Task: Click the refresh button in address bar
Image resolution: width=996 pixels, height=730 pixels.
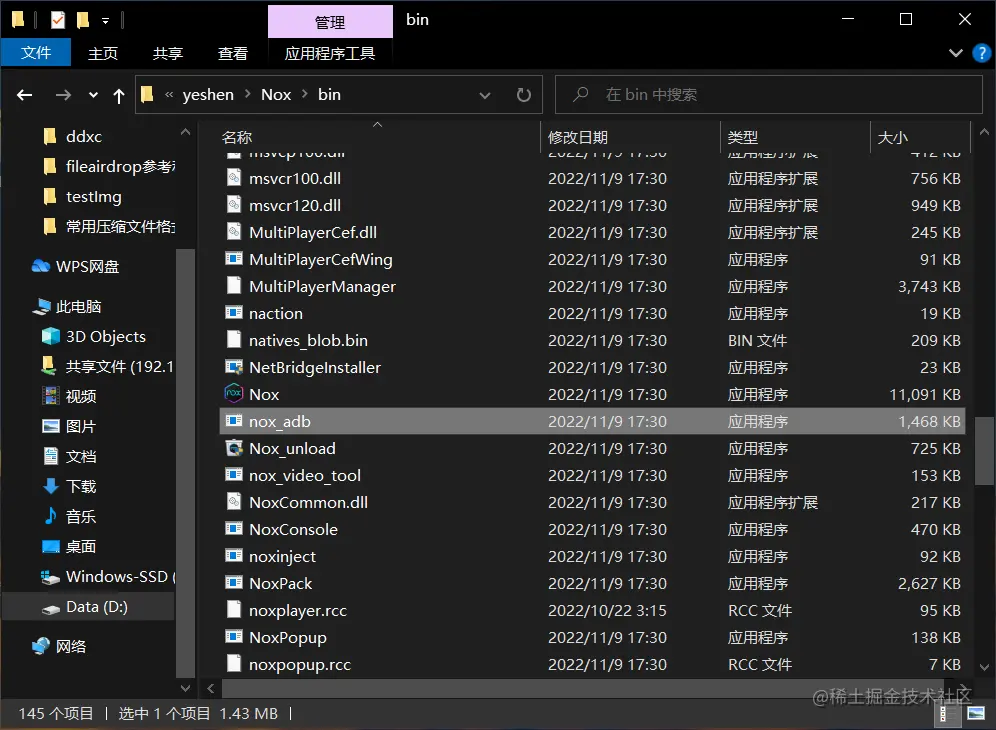Action: [x=523, y=95]
